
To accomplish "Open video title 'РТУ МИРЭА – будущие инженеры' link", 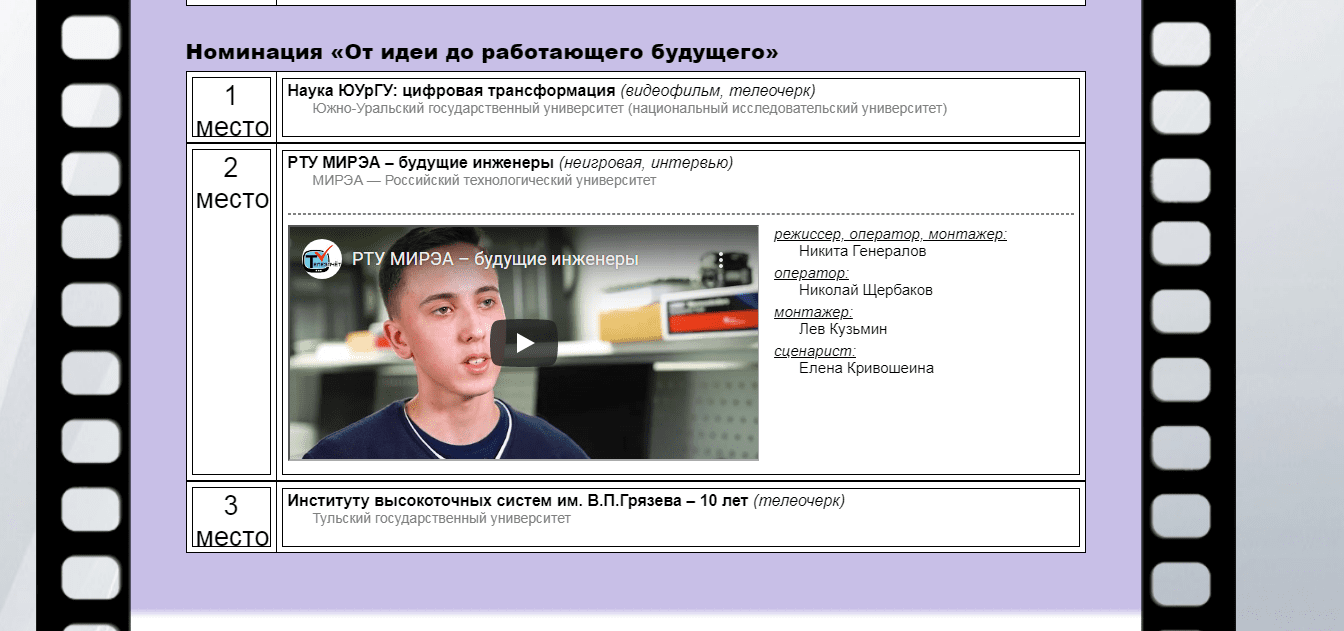I will click(495, 260).
